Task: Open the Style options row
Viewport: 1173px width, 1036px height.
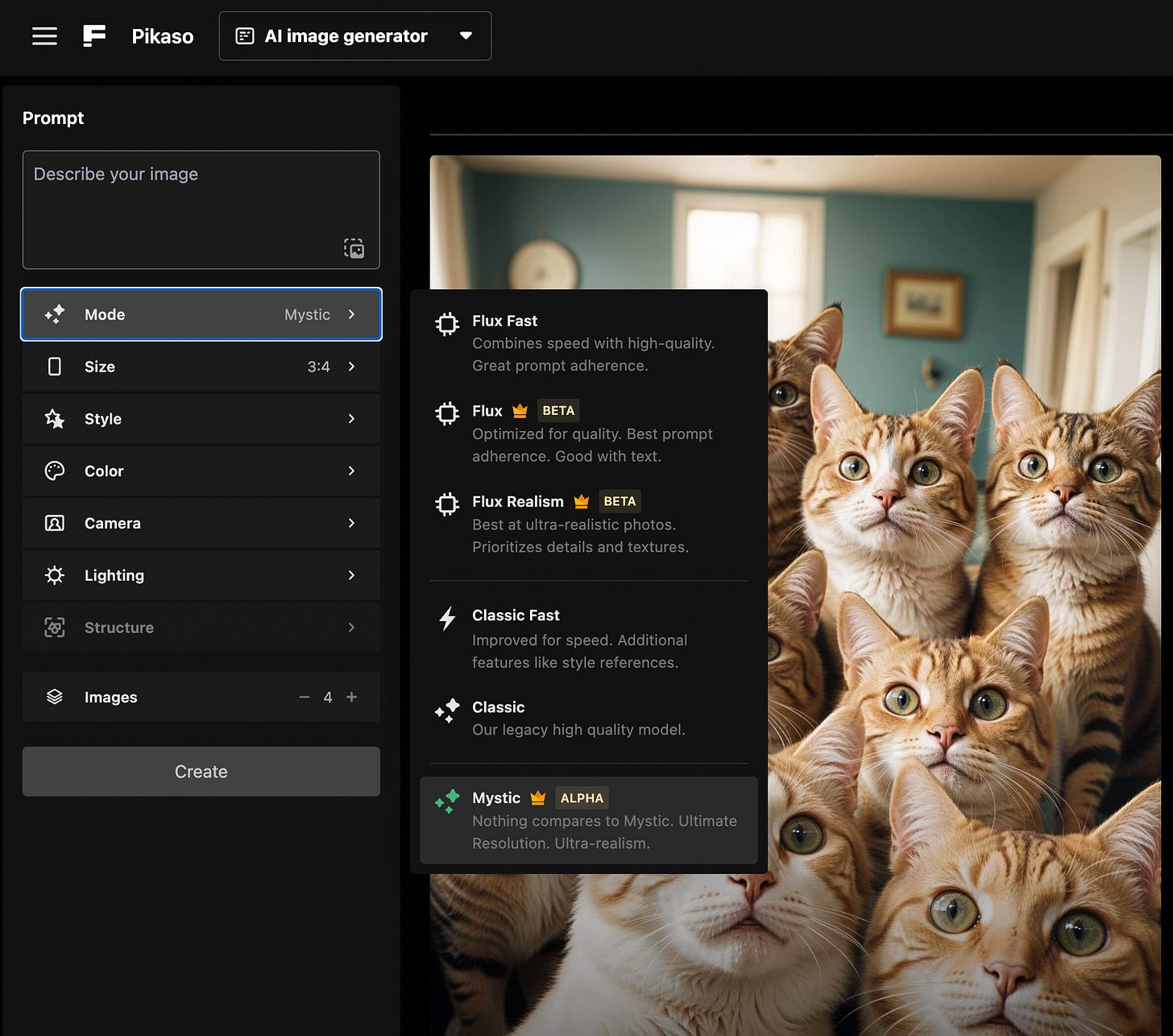Action: point(201,419)
